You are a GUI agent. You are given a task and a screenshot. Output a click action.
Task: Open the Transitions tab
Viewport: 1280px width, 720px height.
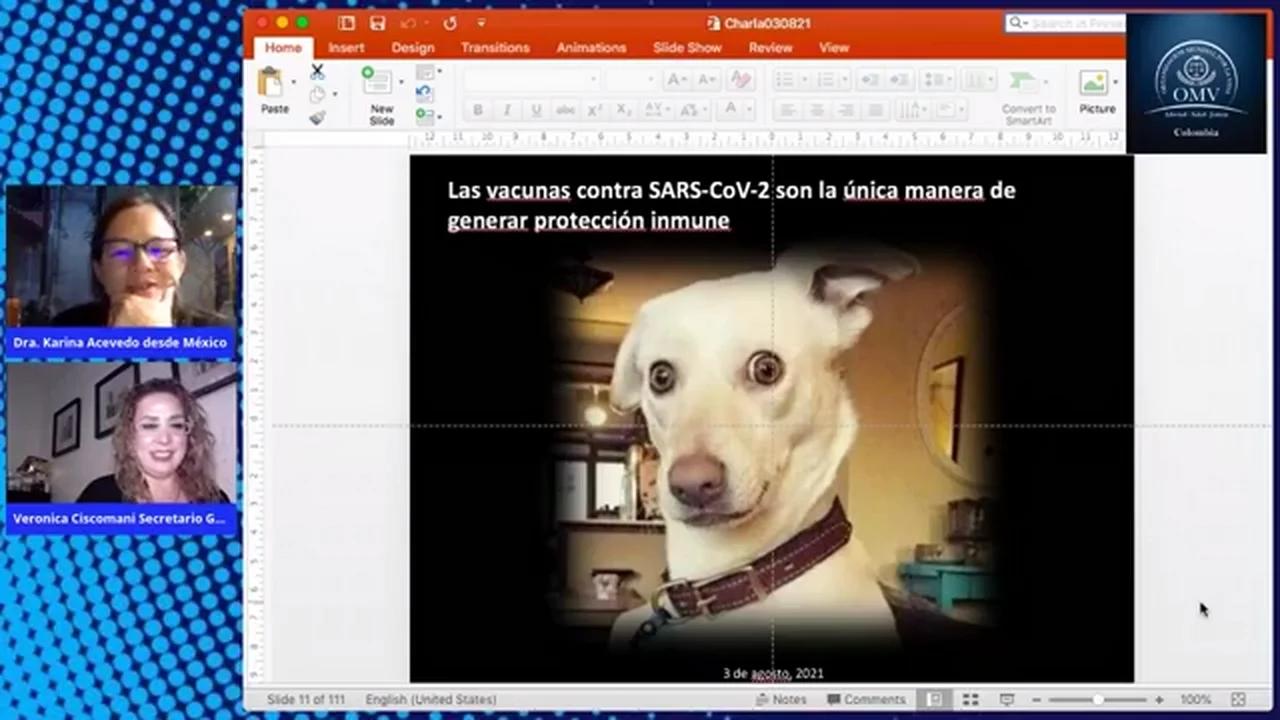[x=495, y=47]
